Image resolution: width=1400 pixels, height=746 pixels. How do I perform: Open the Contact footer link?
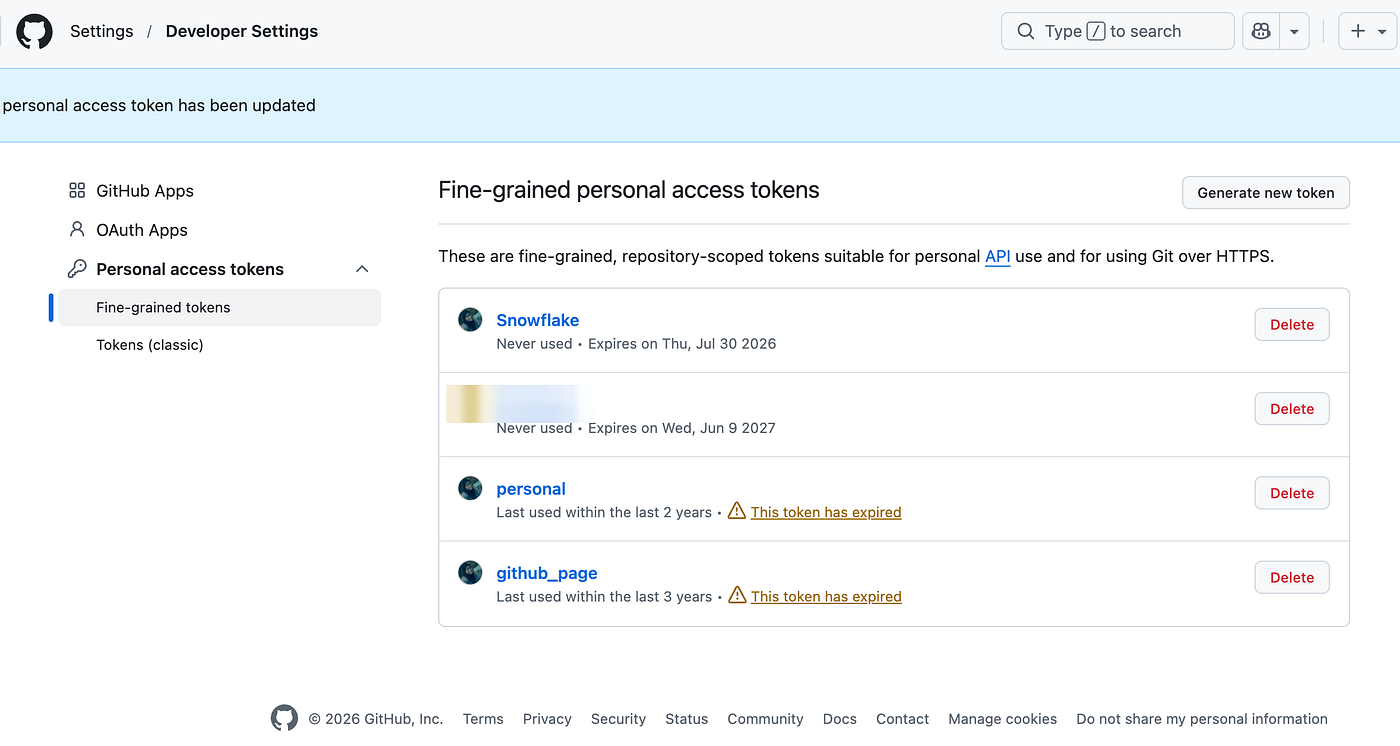(902, 719)
